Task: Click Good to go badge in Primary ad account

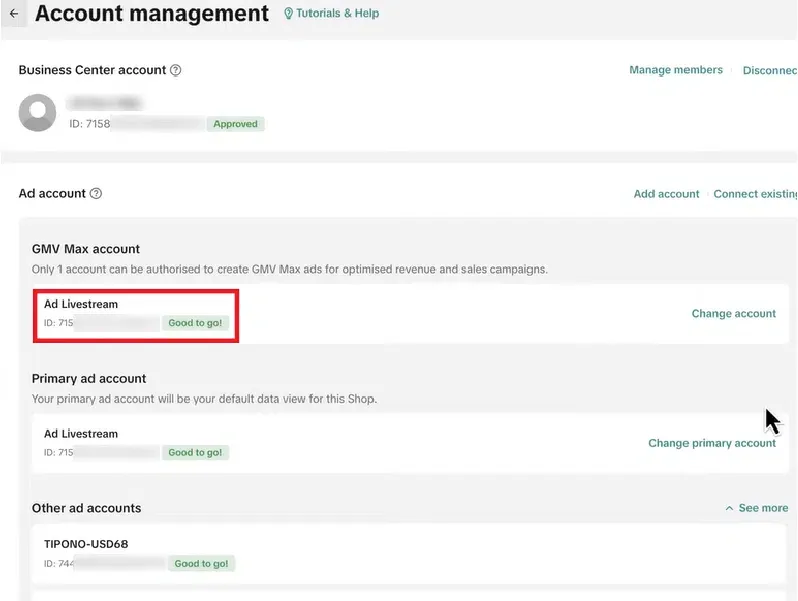Action: 195,453
